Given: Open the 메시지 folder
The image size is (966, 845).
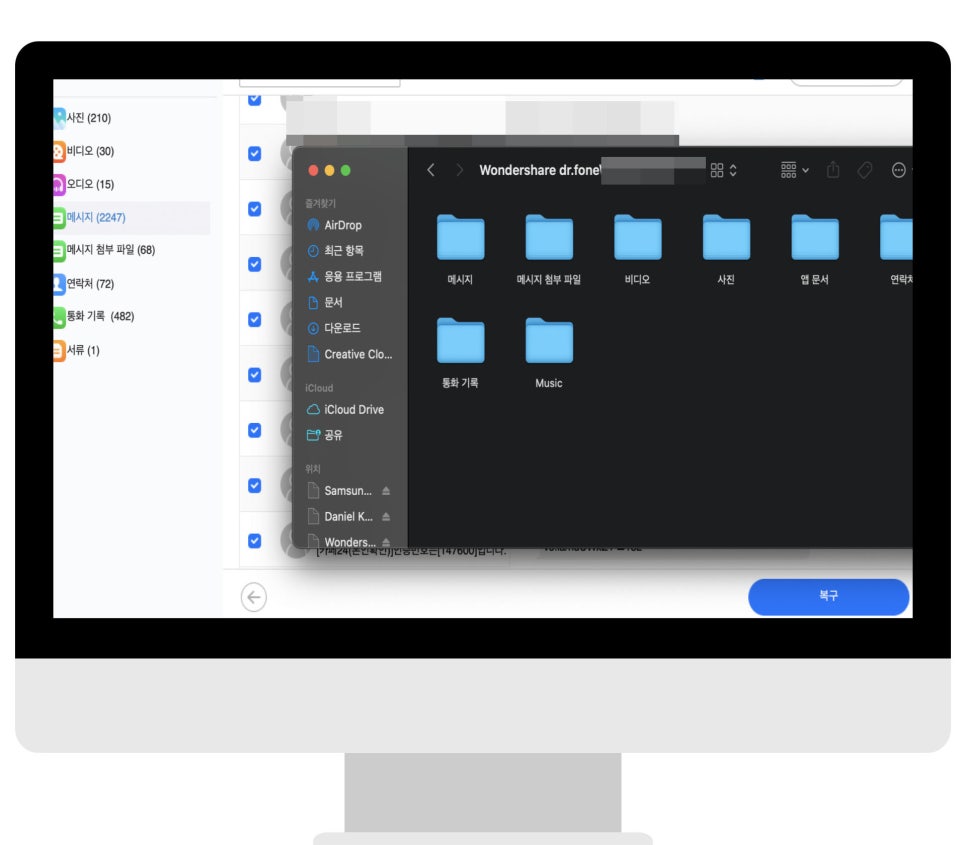Looking at the screenshot, I should (x=460, y=249).
